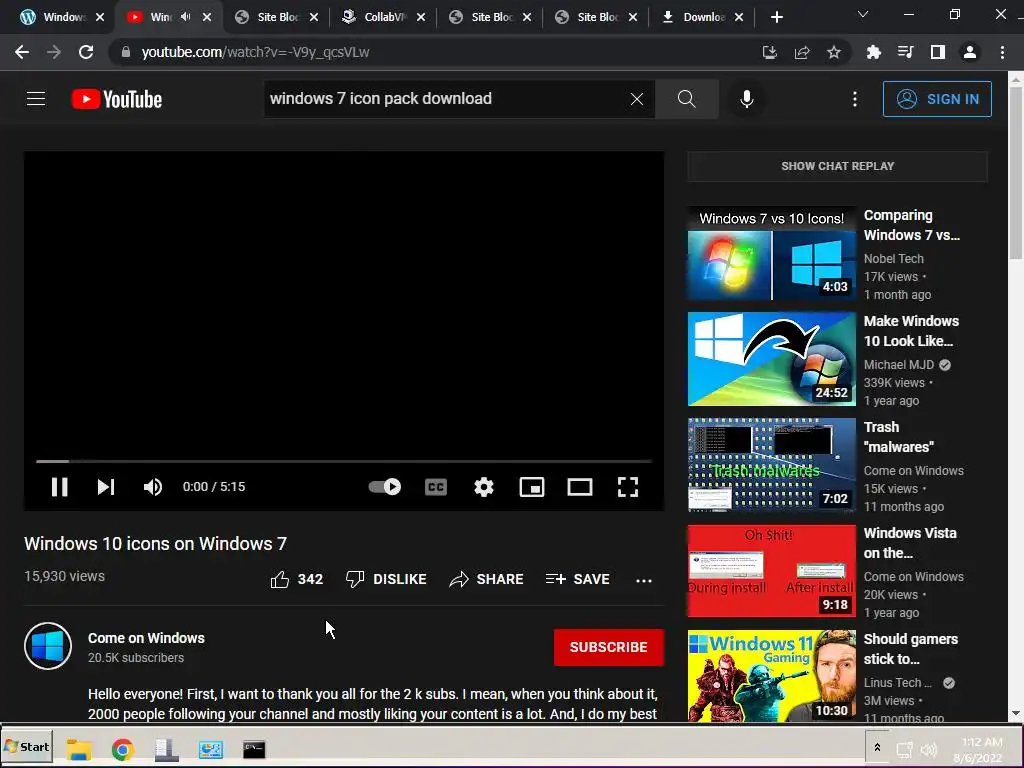Show chat replay panel
Image resolution: width=1024 pixels, height=768 pixels.
[838, 166]
